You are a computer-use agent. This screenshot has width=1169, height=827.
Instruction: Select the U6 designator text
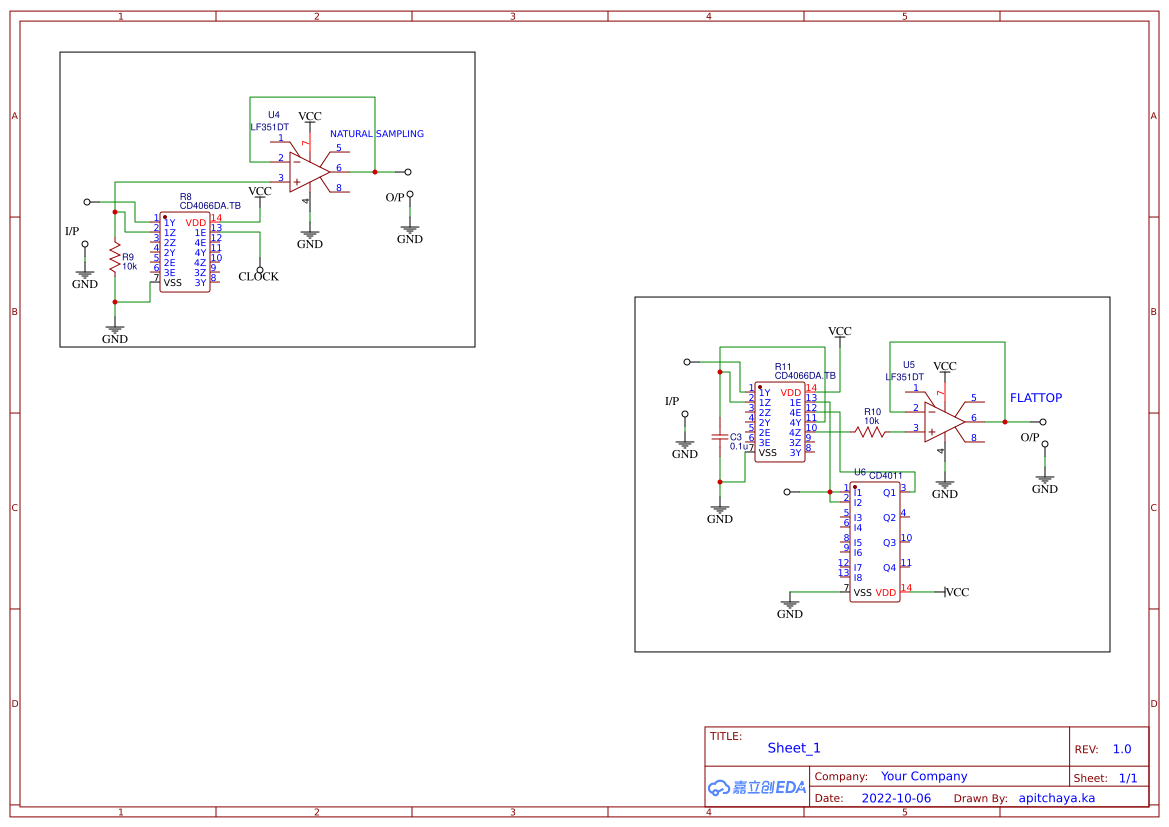860,473
